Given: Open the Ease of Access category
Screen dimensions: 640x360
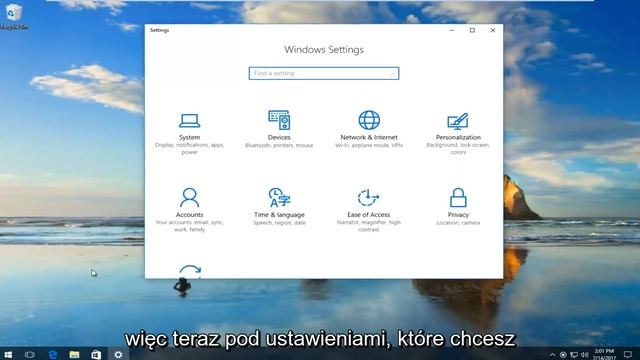Looking at the screenshot, I should 369,210.
